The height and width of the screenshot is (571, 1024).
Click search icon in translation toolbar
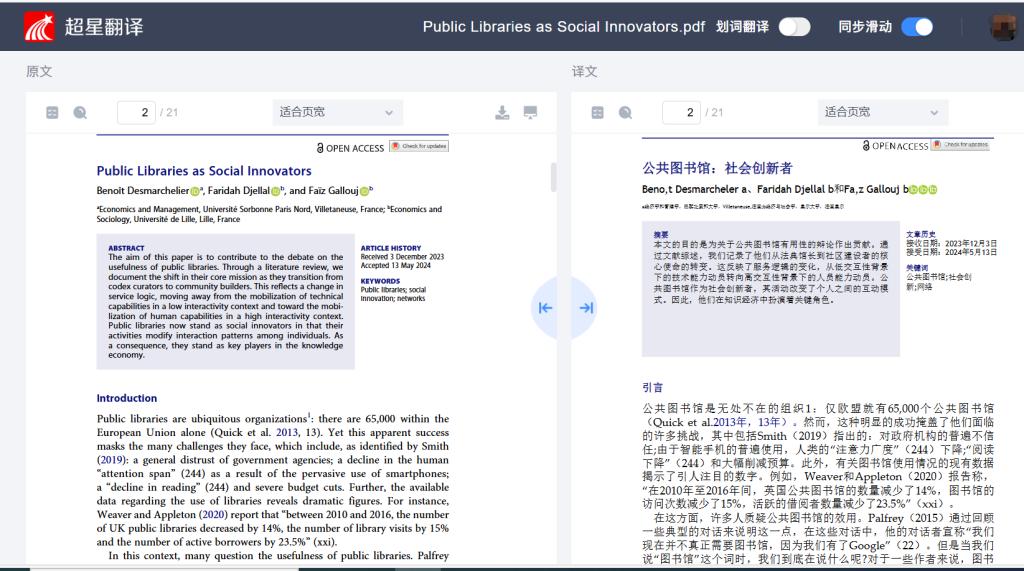(x=625, y=113)
